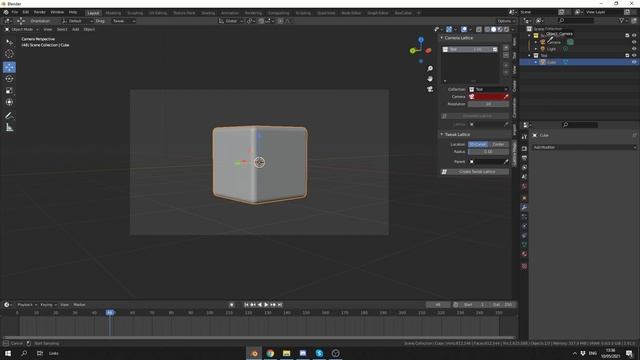
Task: Open the viewport Options dropdown
Action: pyautogui.click(x=506, y=21)
